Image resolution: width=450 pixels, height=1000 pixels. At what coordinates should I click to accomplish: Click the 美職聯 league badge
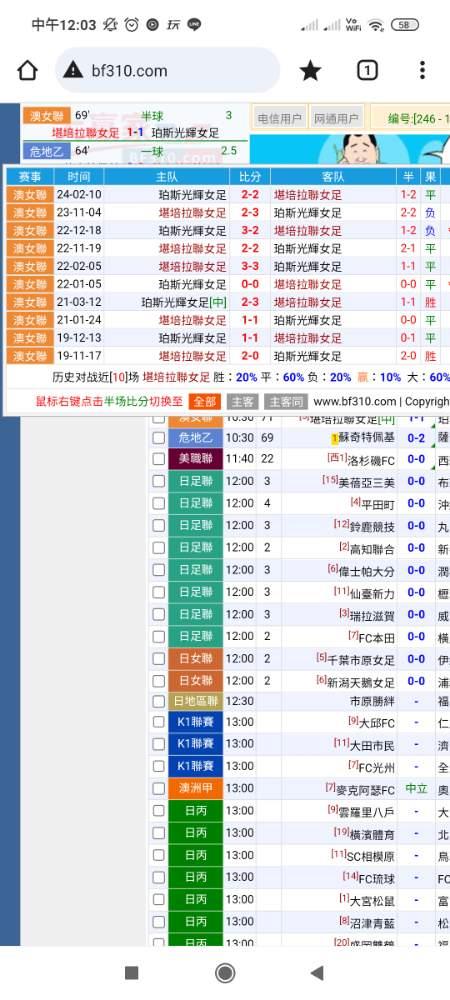pos(196,459)
